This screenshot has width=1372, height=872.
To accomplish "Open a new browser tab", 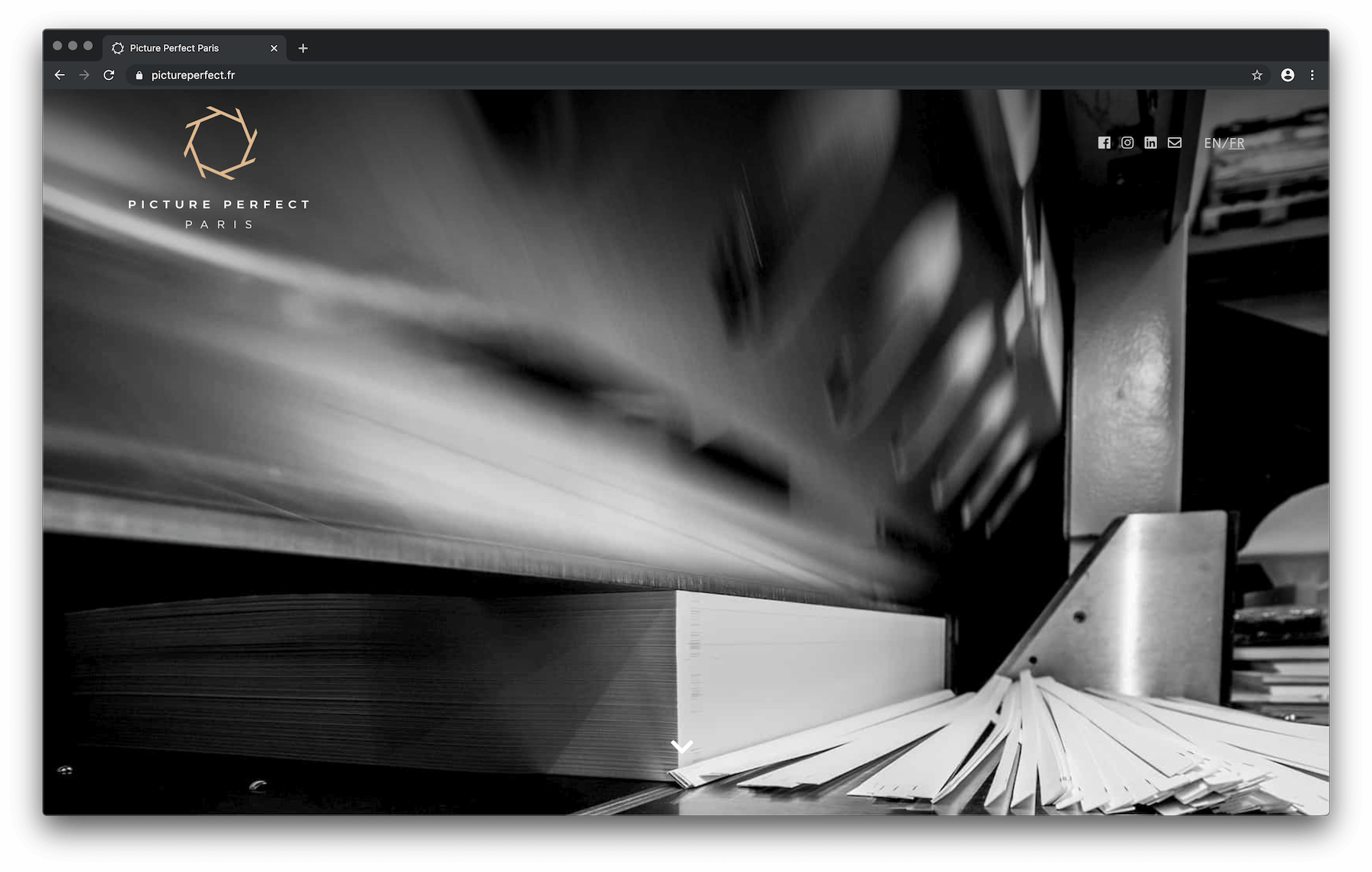I will (x=303, y=48).
